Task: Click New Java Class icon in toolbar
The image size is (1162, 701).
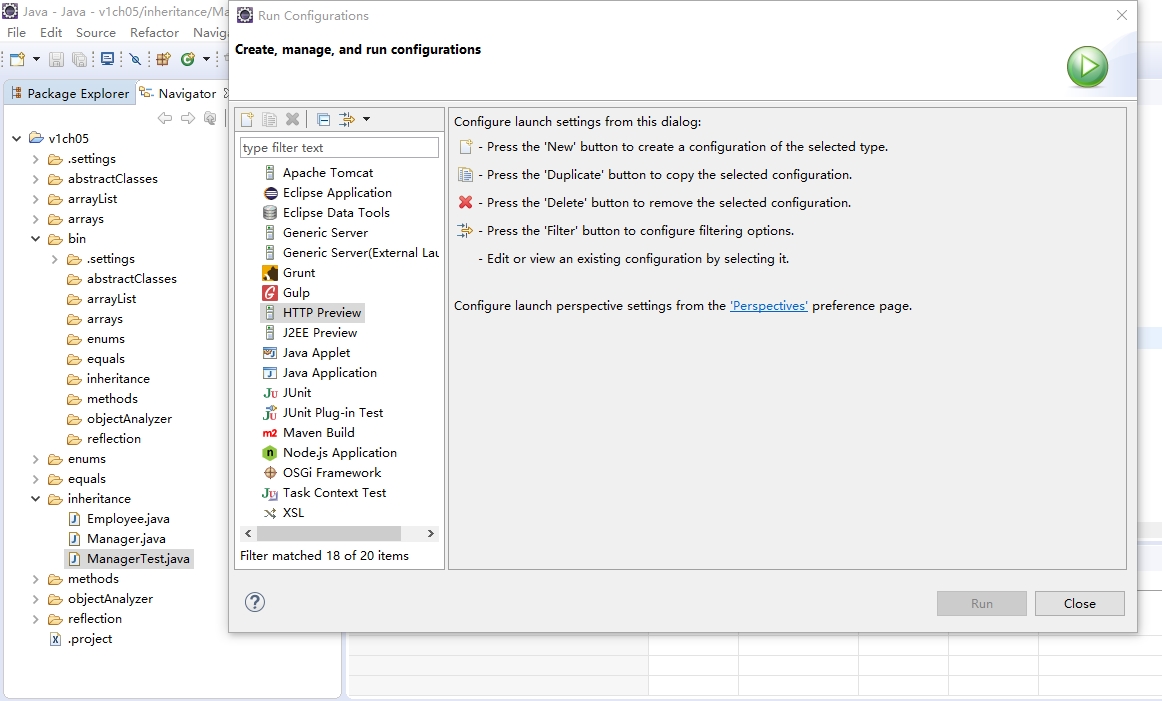Action: 188,59
